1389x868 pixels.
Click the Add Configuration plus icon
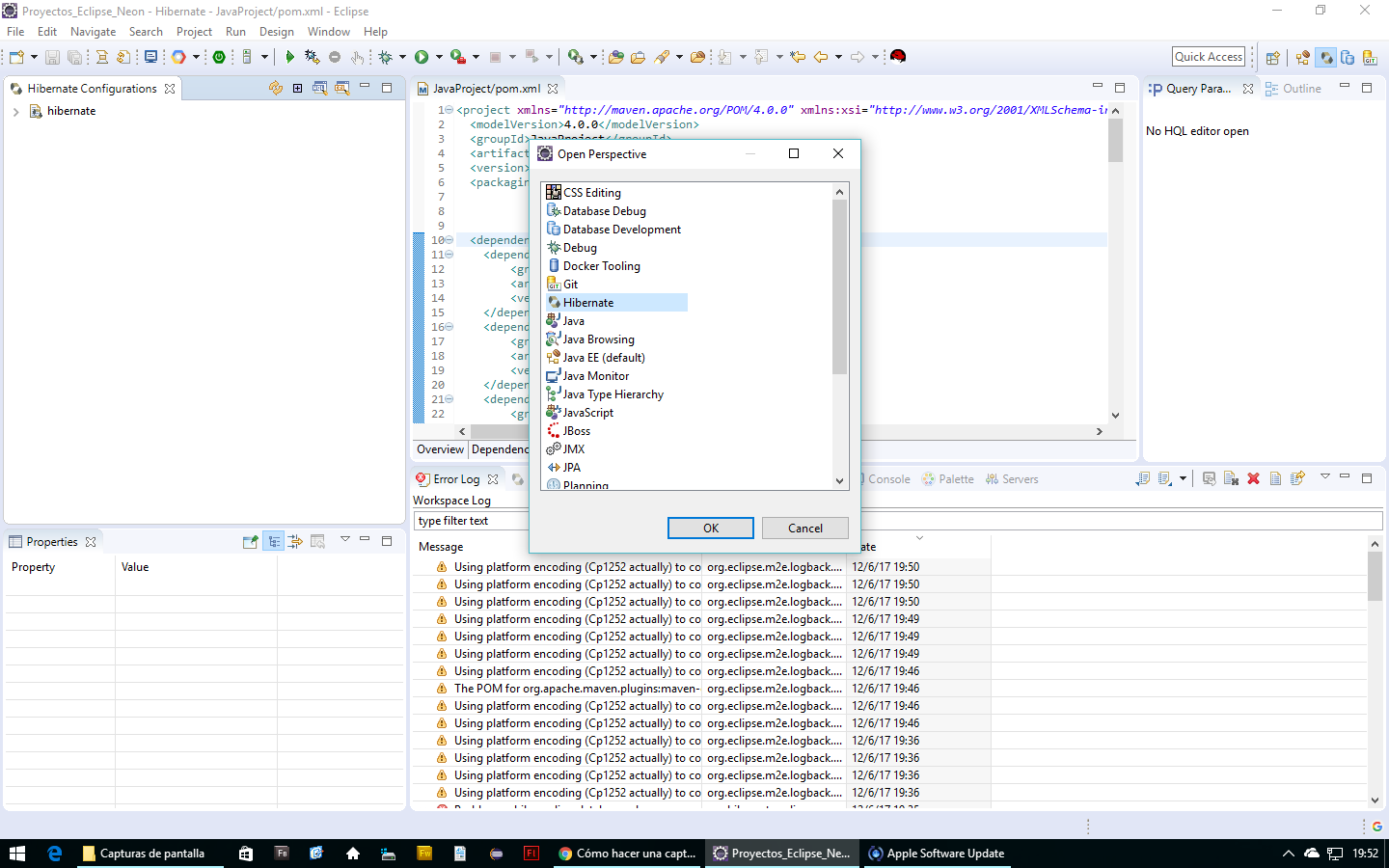pyautogui.click(x=298, y=88)
